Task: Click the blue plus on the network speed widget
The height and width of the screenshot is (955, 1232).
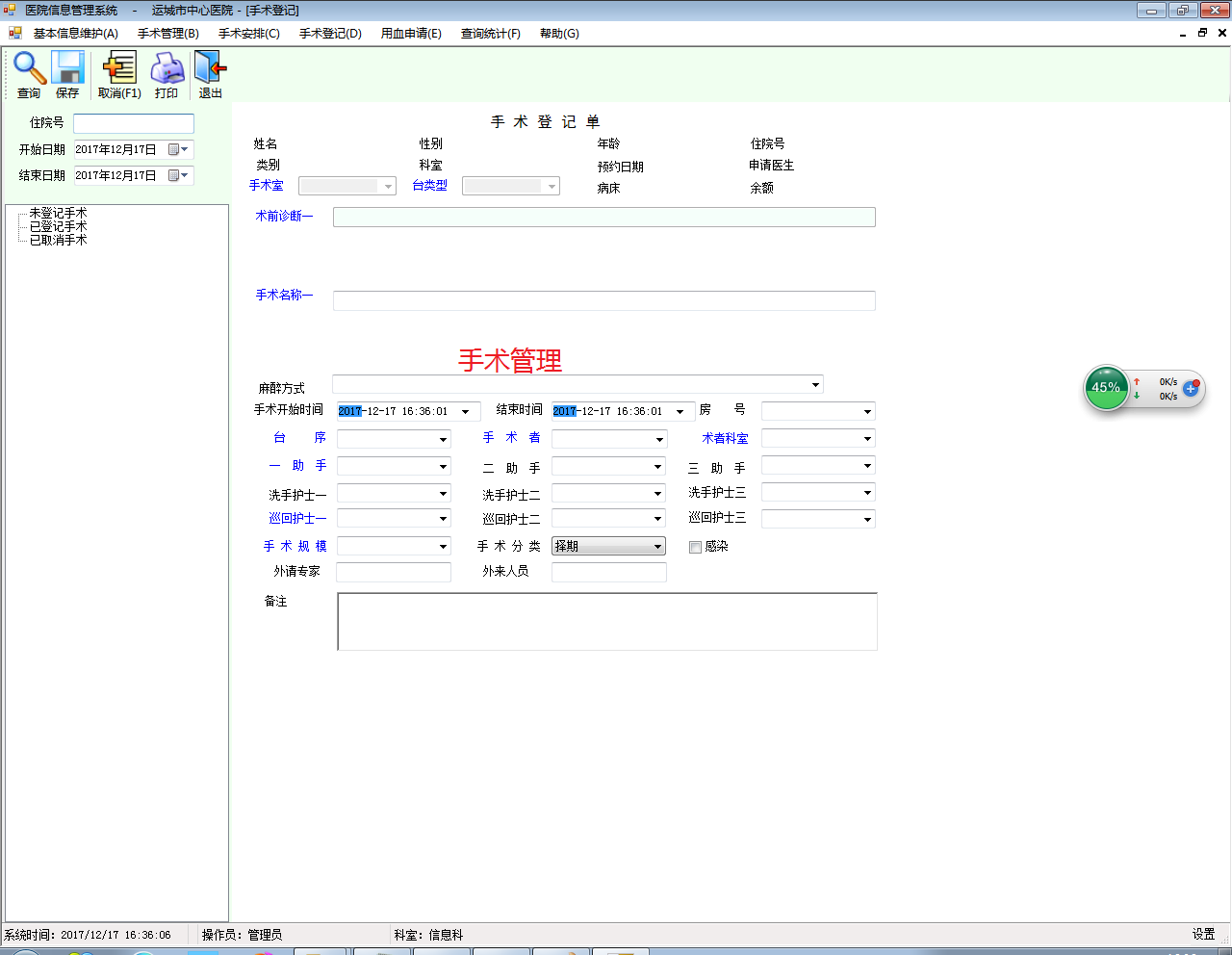Action: coord(1191,389)
